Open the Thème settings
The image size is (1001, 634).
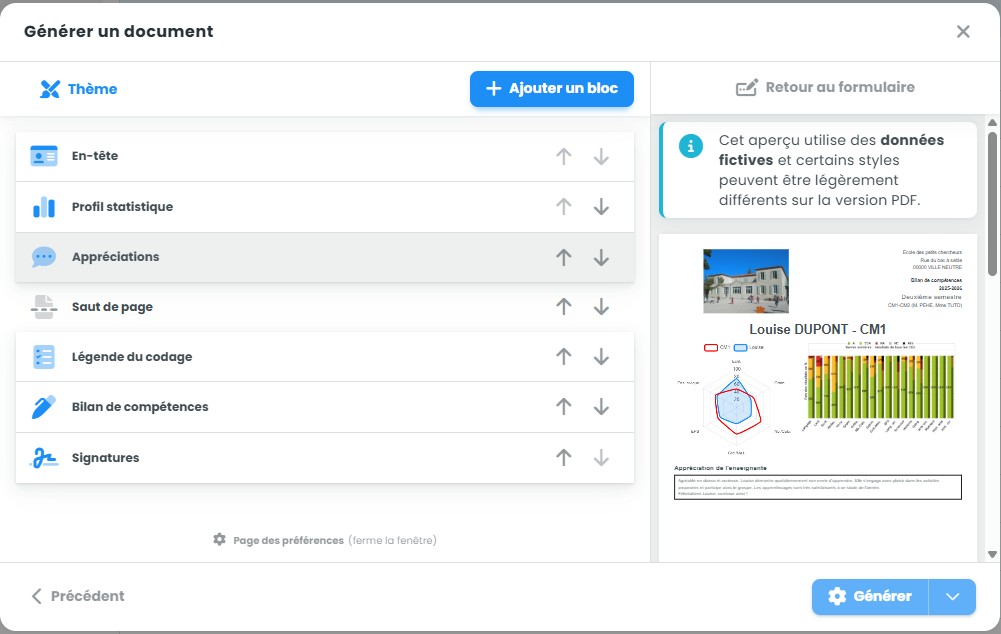coord(79,89)
